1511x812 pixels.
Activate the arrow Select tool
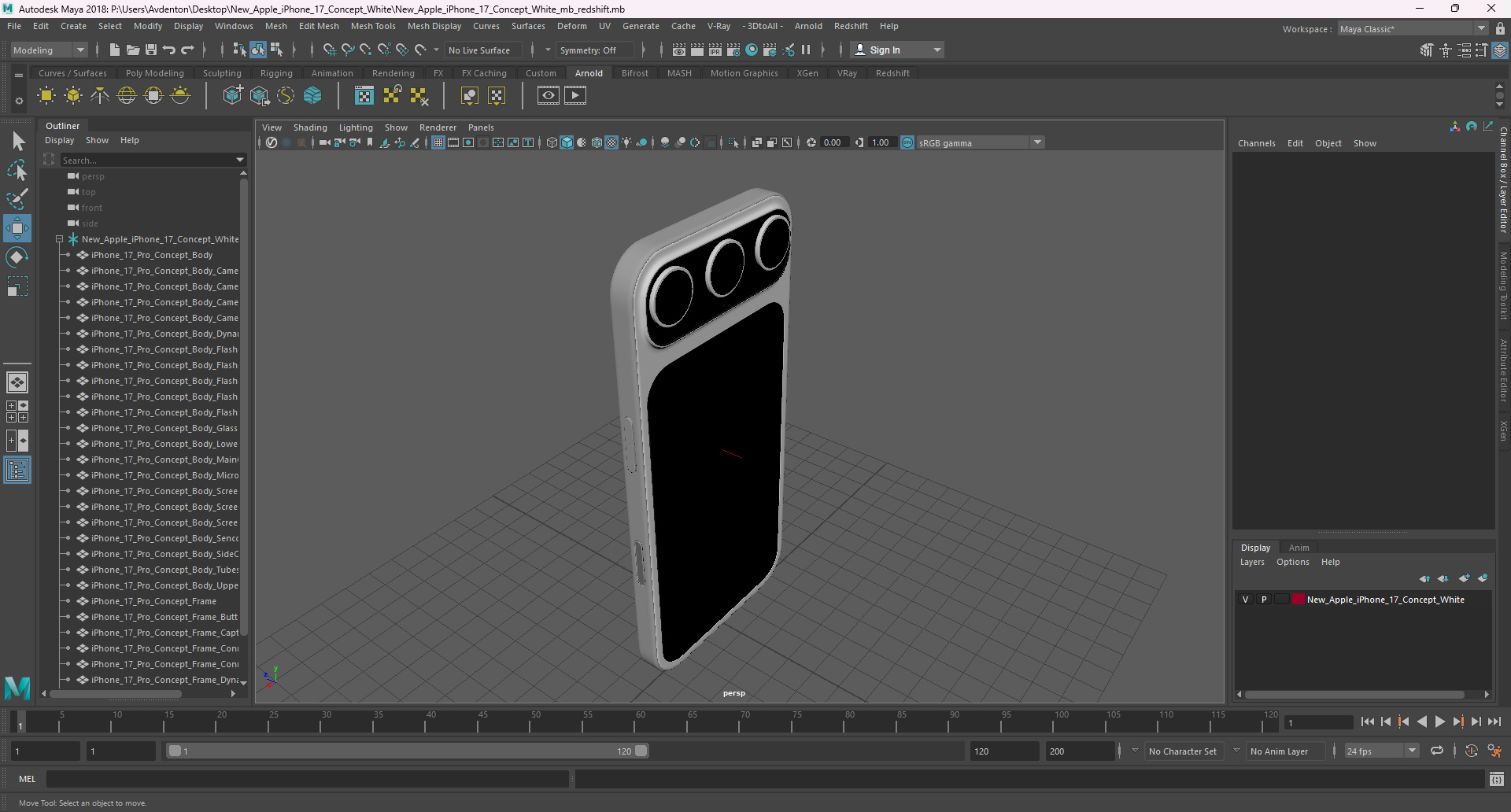(17, 142)
